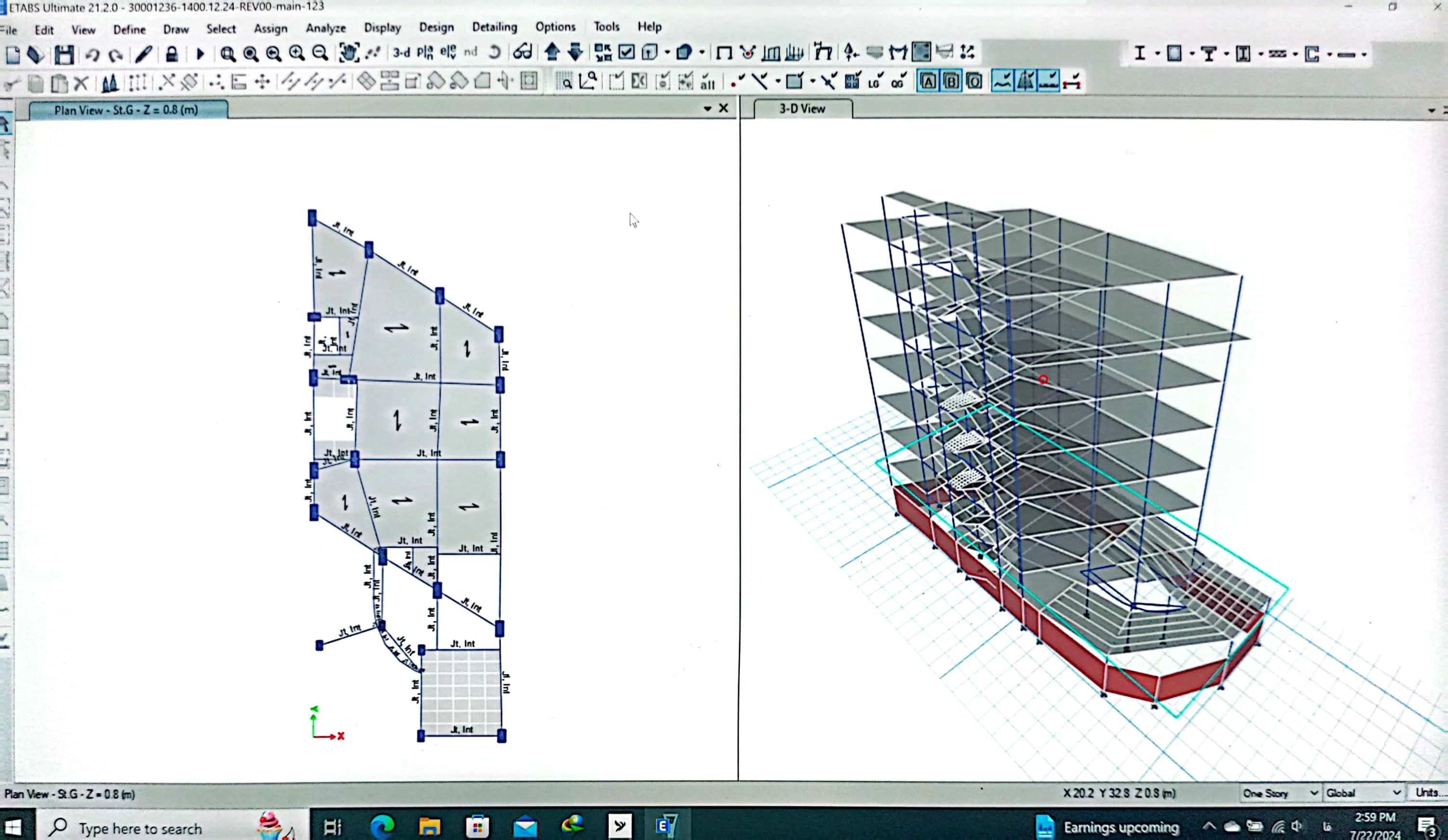Open the Analyze menu
This screenshot has height=840, width=1448.
(x=325, y=28)
